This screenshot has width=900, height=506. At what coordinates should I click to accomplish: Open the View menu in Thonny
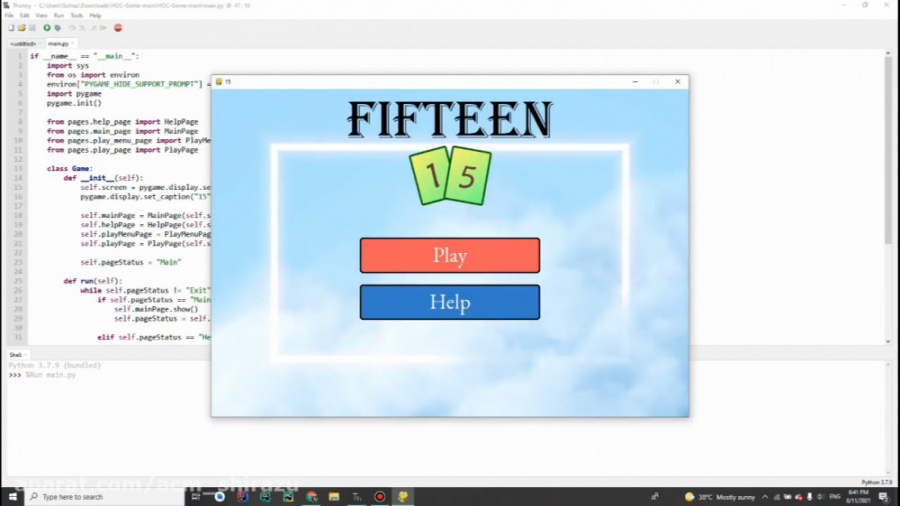[41, 15]
